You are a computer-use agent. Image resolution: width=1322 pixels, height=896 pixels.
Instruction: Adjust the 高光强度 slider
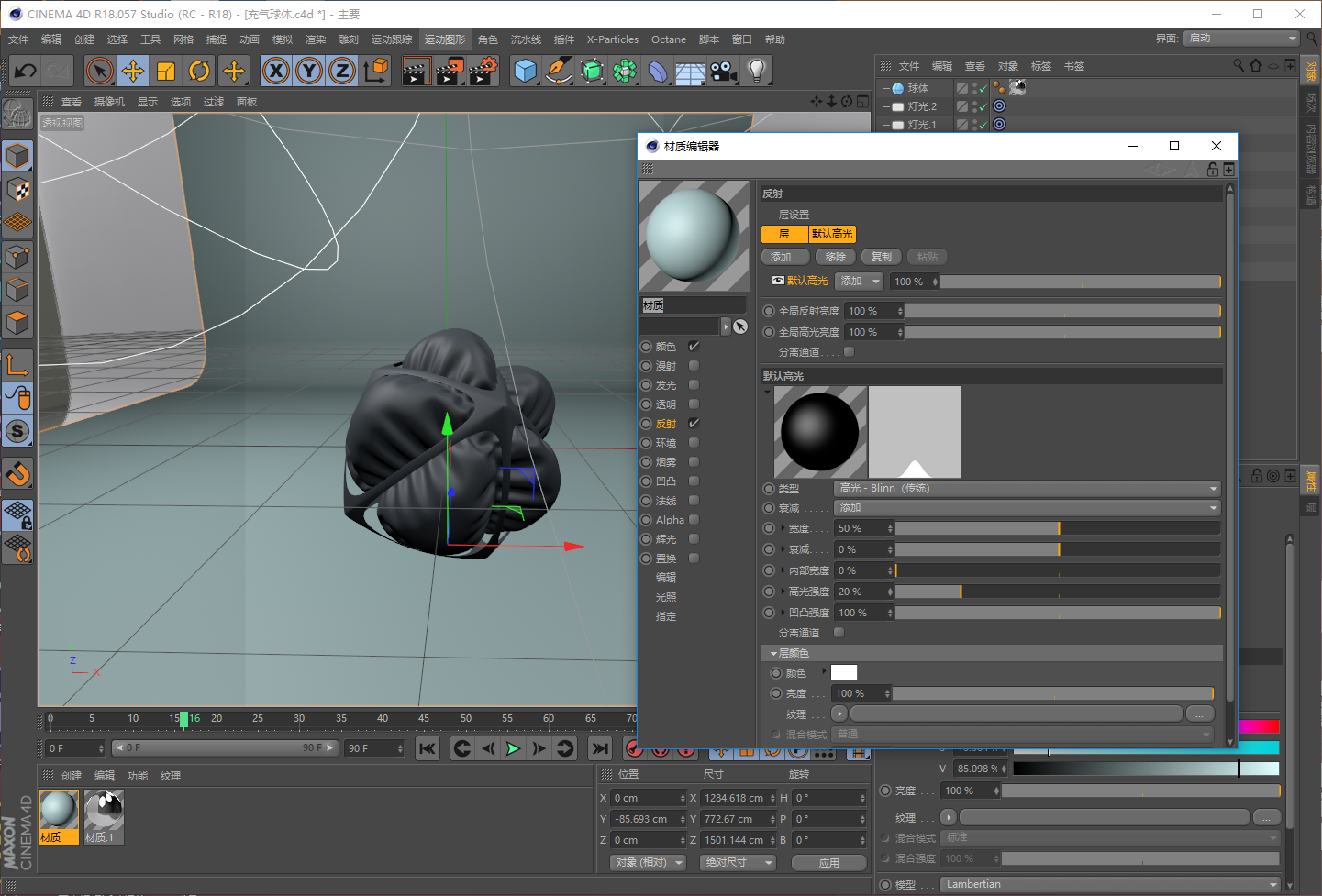[x=1058, y=592]
